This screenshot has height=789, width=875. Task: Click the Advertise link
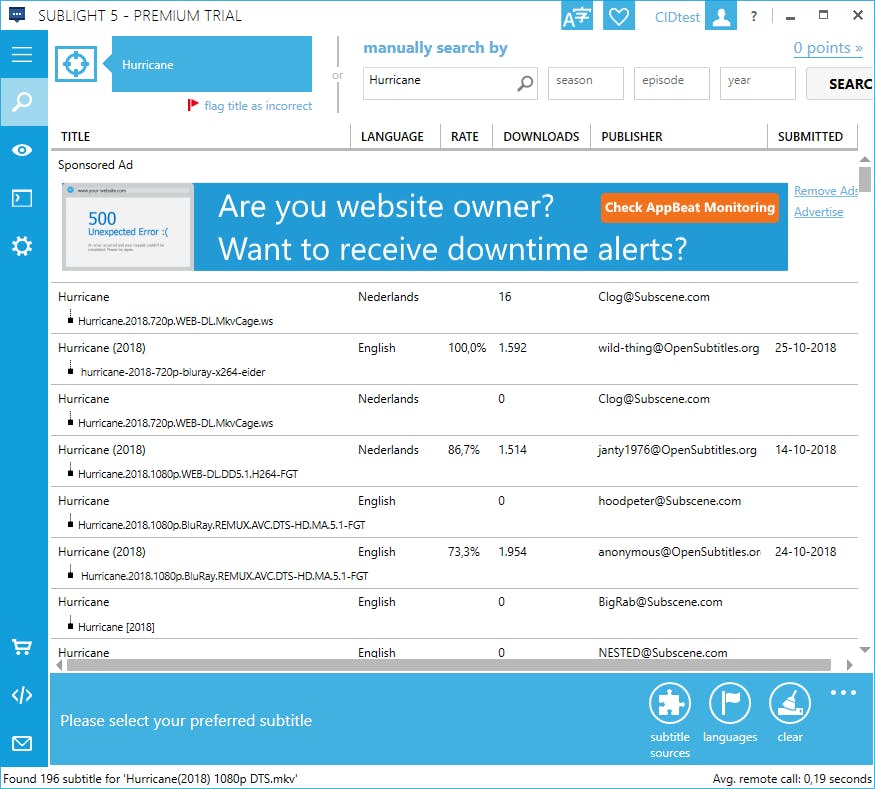tap(818, 212)
